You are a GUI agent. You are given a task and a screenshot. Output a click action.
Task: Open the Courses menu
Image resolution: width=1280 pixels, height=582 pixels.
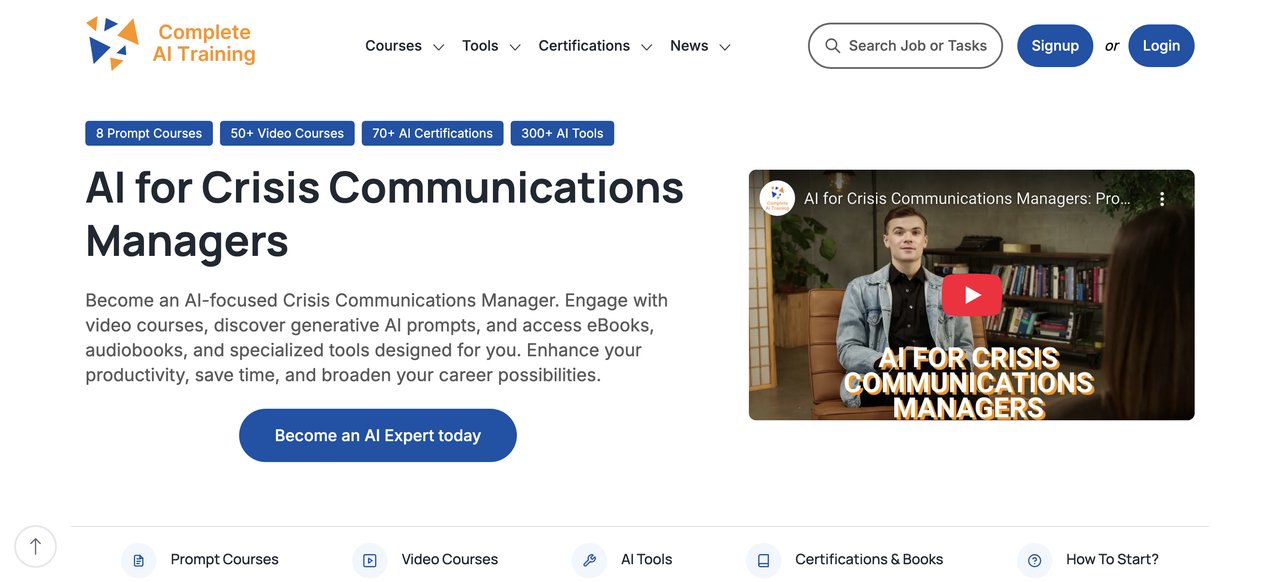(x=393, y=46)
